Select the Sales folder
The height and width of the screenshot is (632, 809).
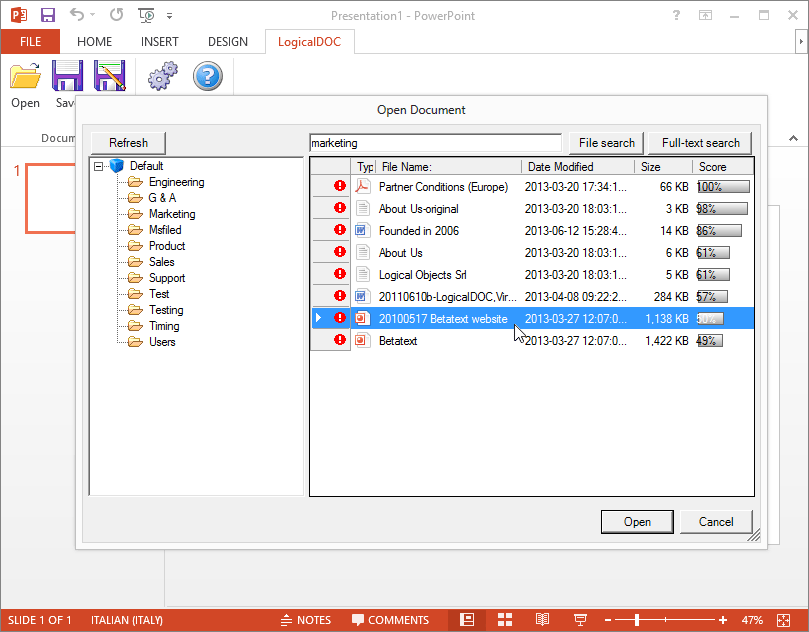[x=161, y=262]
